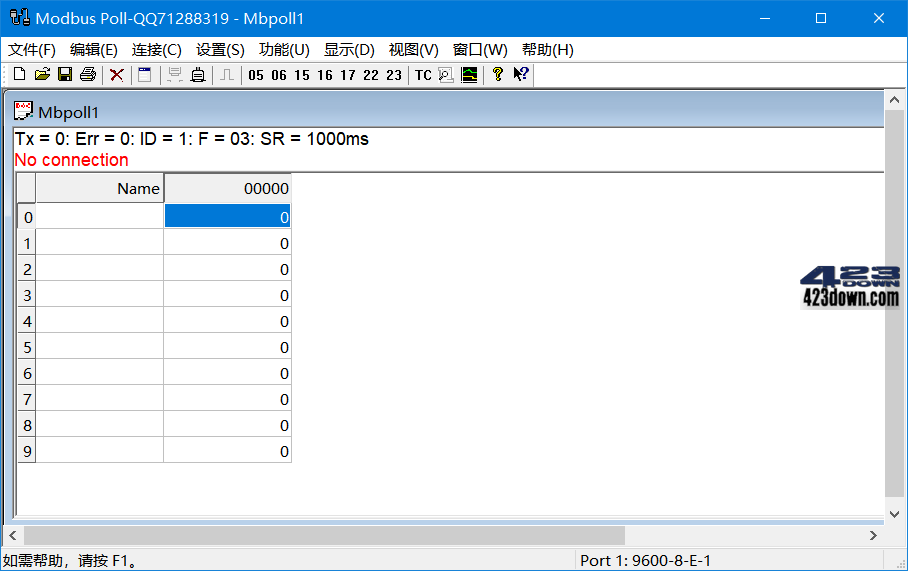This screenshot has width=908, height=571.
Task: Click the Mbpoll1 document window icon
Action: pos(23,111)
